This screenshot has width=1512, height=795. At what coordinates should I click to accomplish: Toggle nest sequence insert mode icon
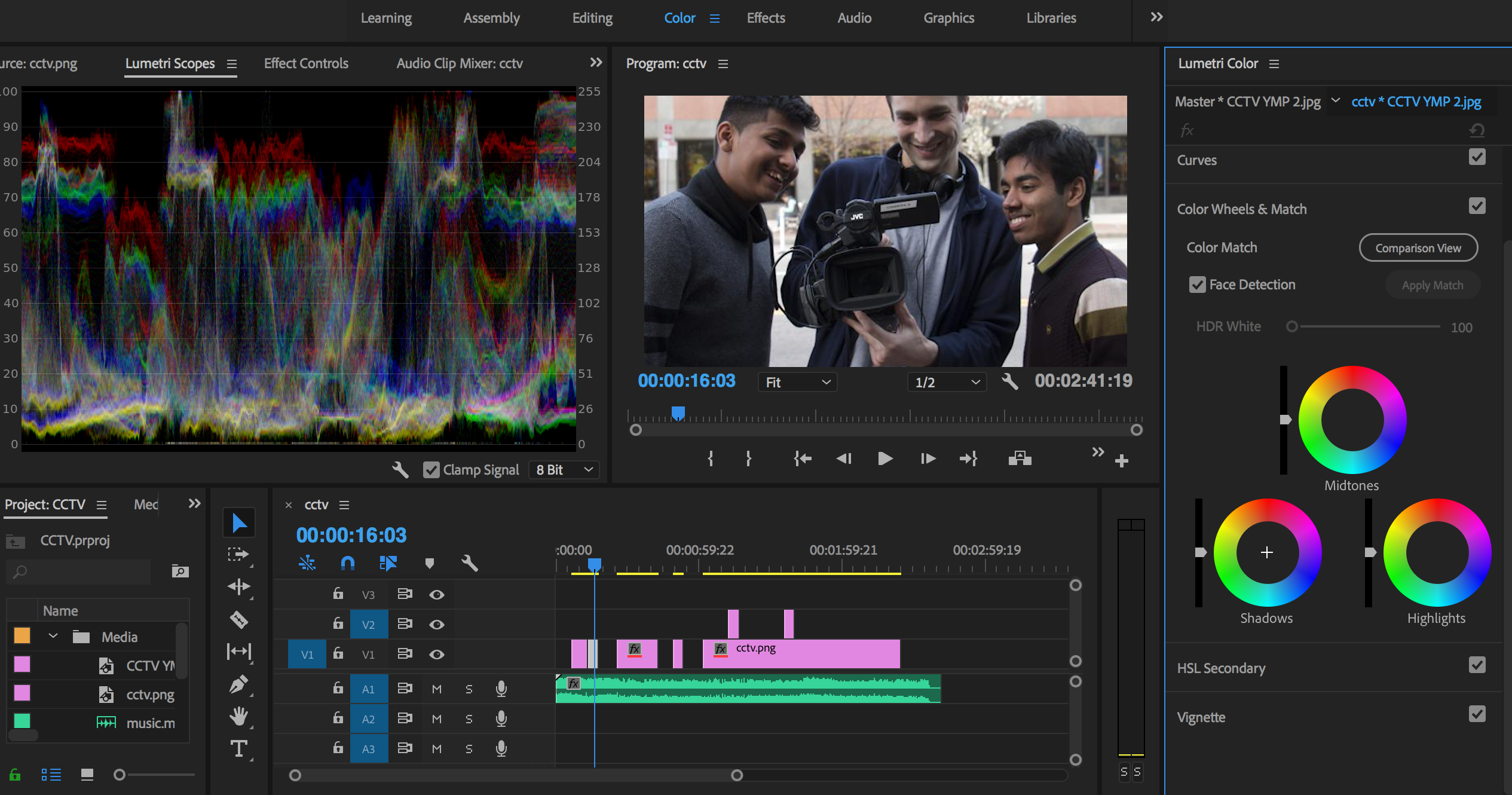pos(307,563)
